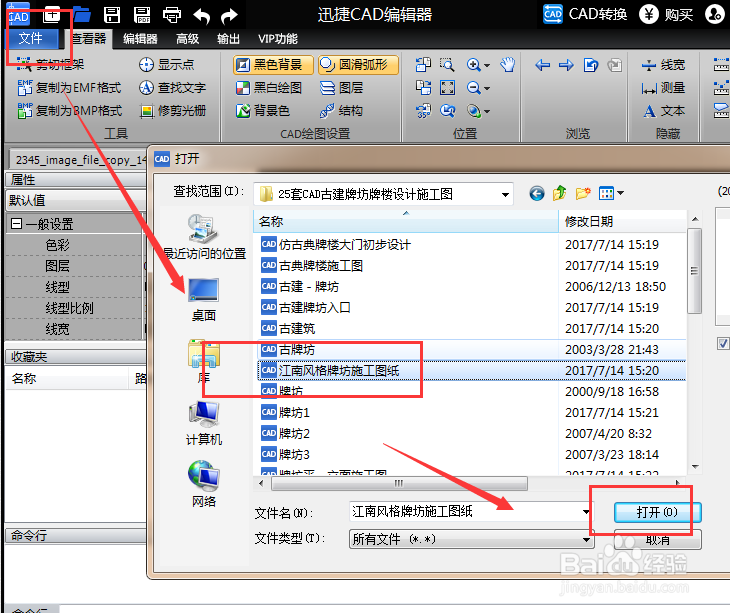Open the VIP功能 tab

pos(278,39)
